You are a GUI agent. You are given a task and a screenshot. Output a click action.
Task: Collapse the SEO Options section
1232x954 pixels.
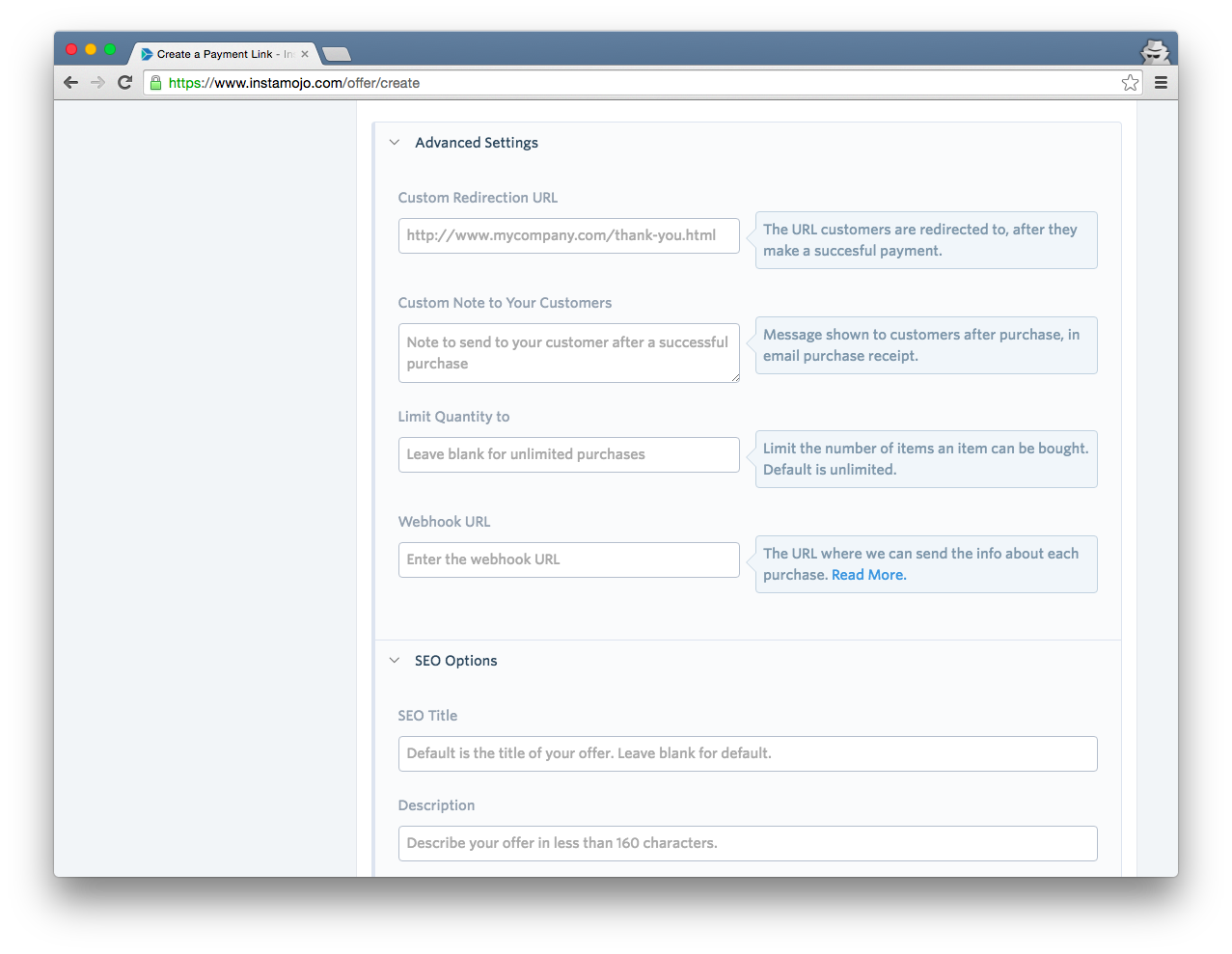[x=395, y=661]
